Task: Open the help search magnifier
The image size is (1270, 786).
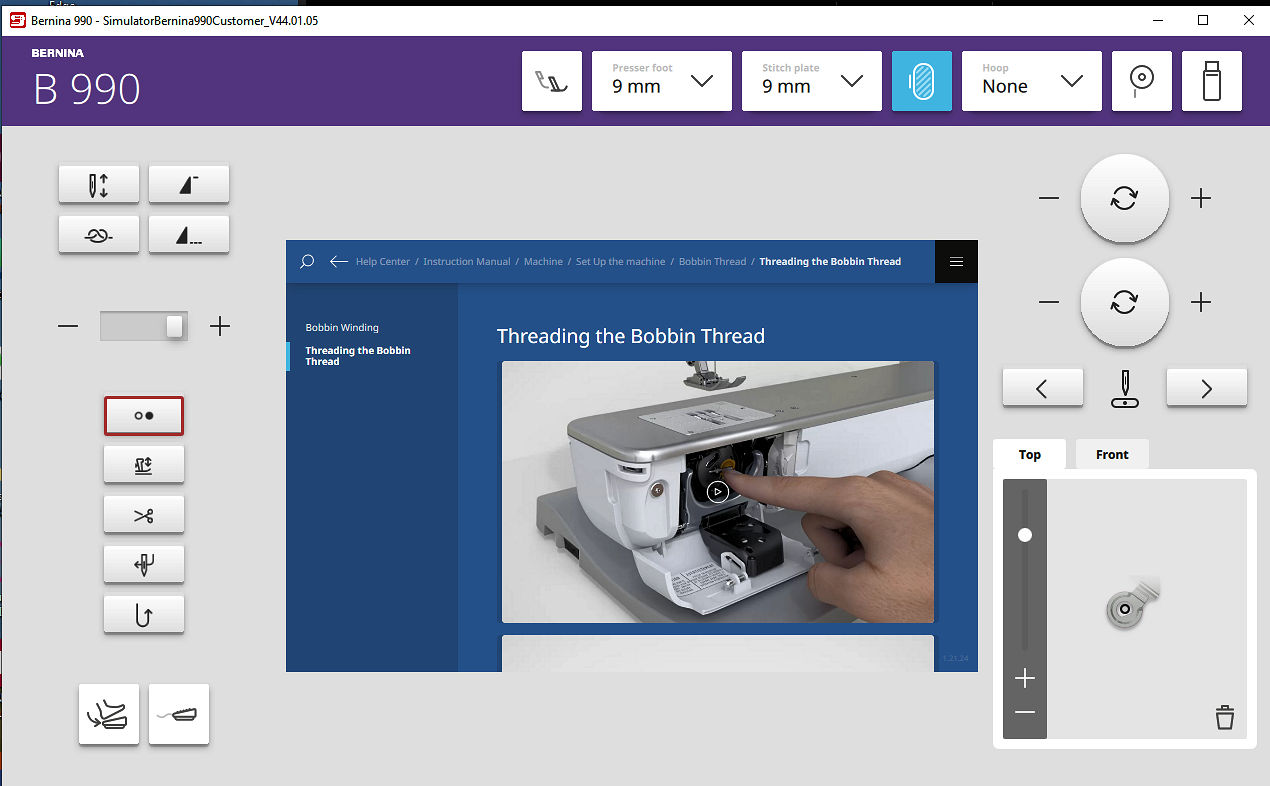Action: (x=307, y=261)
